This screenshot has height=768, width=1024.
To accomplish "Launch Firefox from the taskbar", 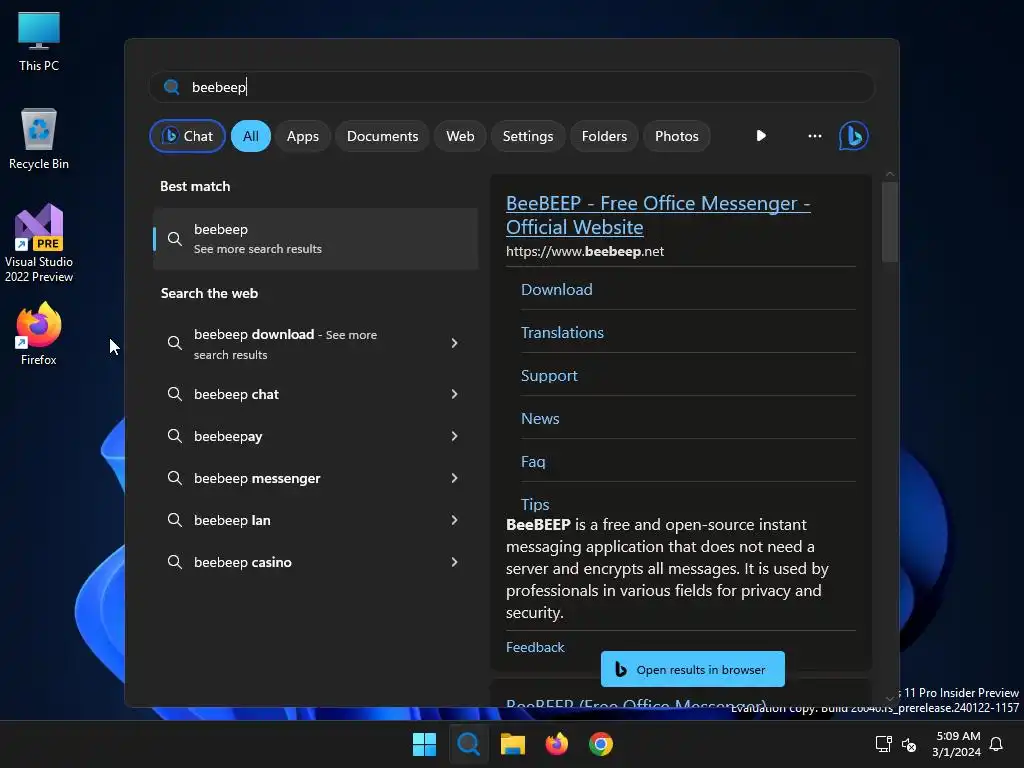I will coord(556,744).
